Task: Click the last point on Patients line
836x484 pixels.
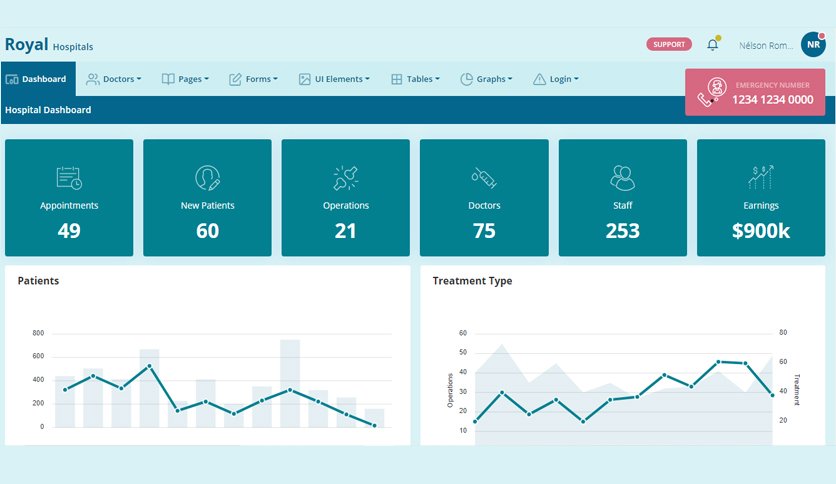Action: tap(374, 425)
